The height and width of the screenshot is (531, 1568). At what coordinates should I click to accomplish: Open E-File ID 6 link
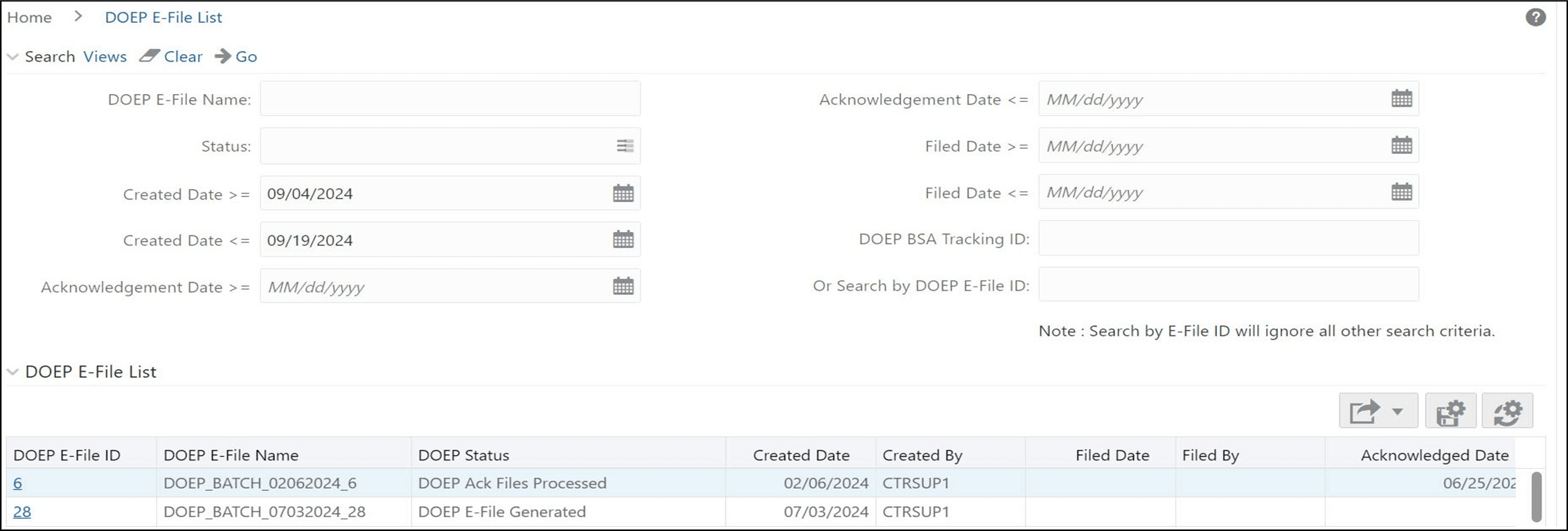17,483
